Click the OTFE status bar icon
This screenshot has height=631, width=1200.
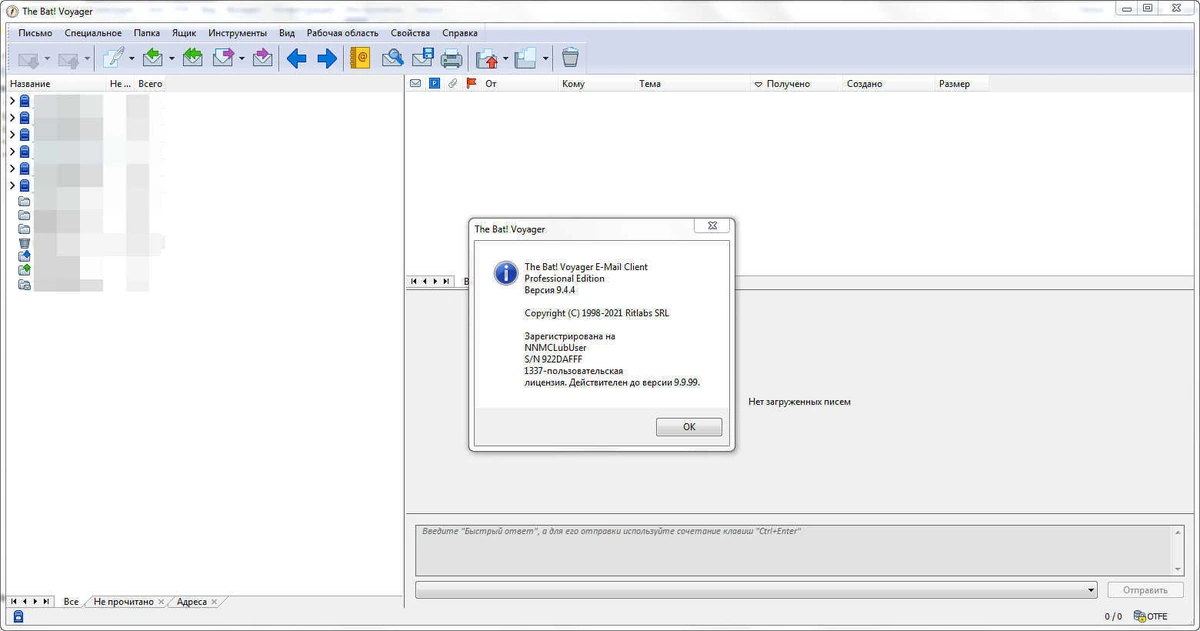[x=1151, y=616]
